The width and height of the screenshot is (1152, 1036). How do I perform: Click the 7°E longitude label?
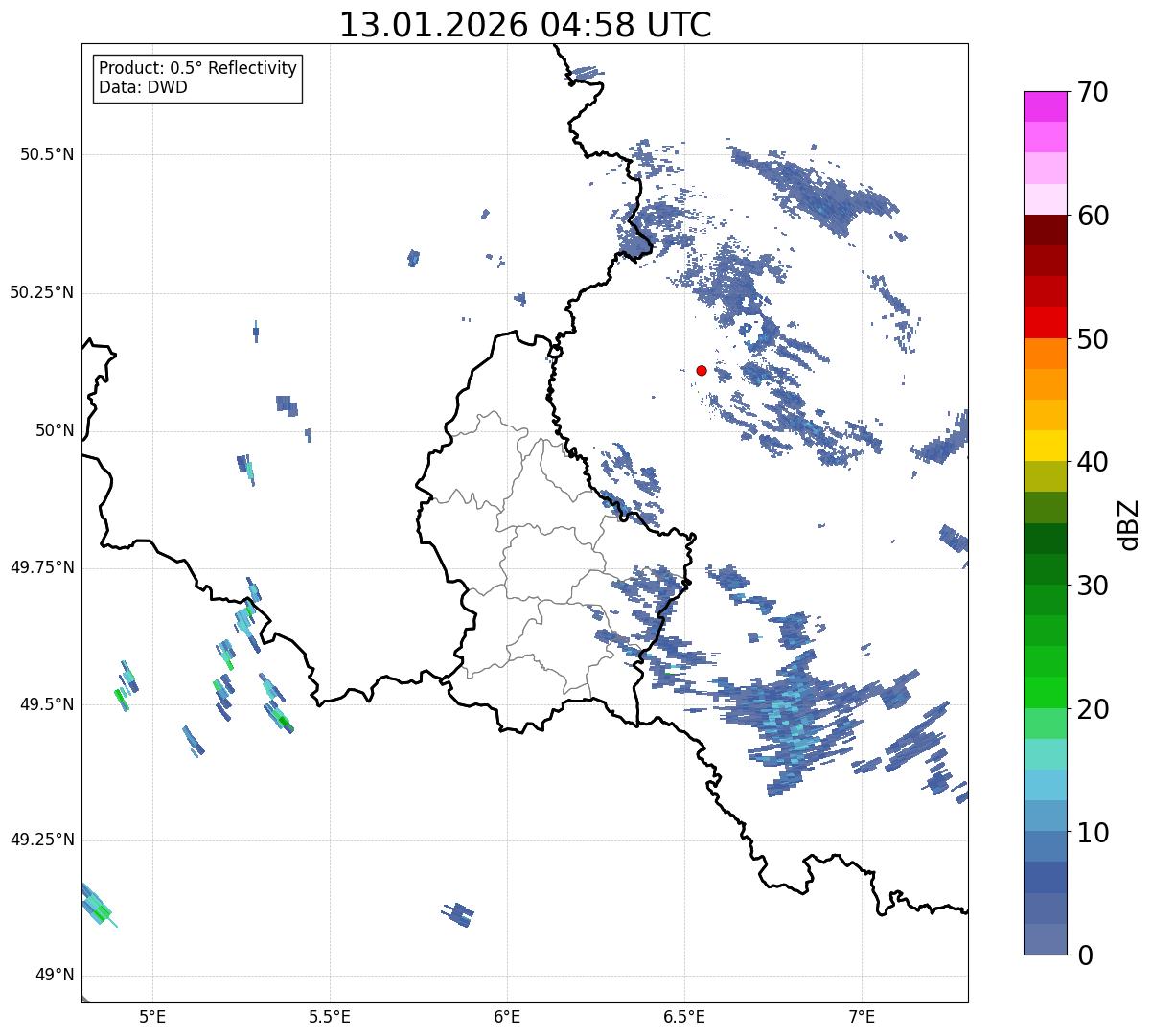(862, 1016)
